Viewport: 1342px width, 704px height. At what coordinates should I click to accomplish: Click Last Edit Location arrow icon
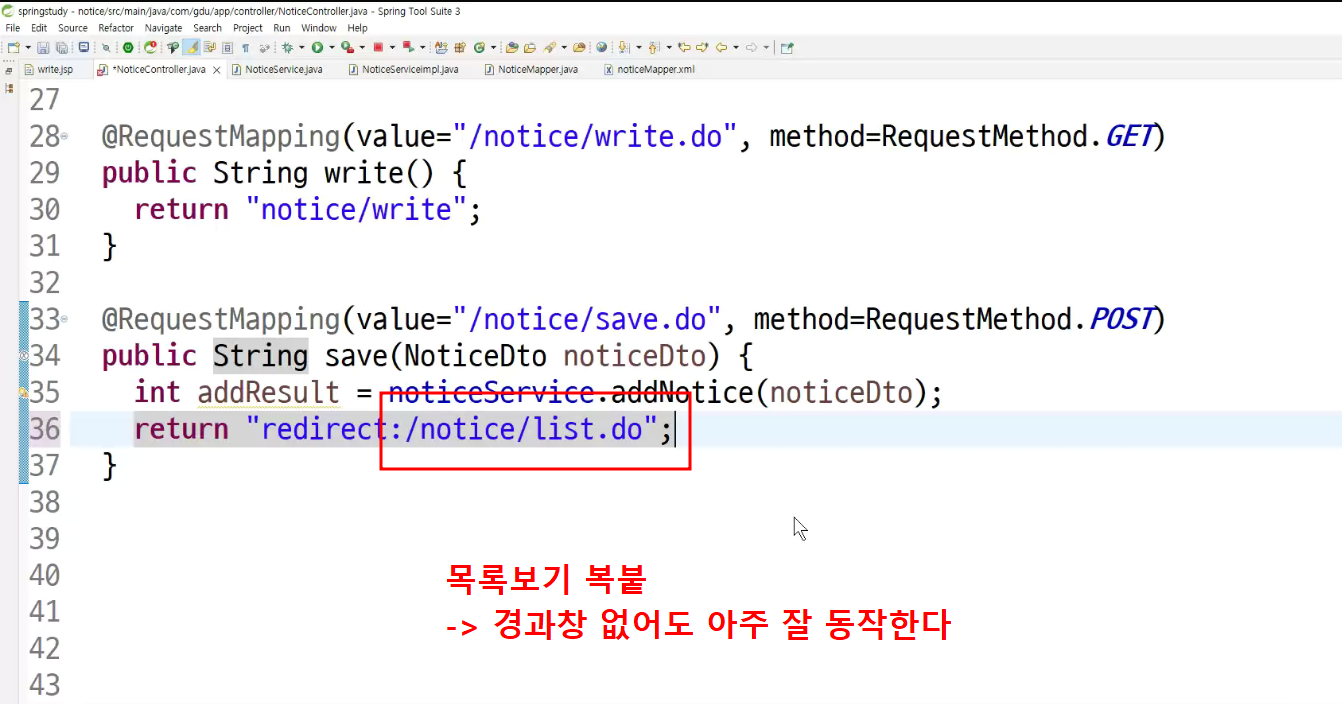(685, 47)
